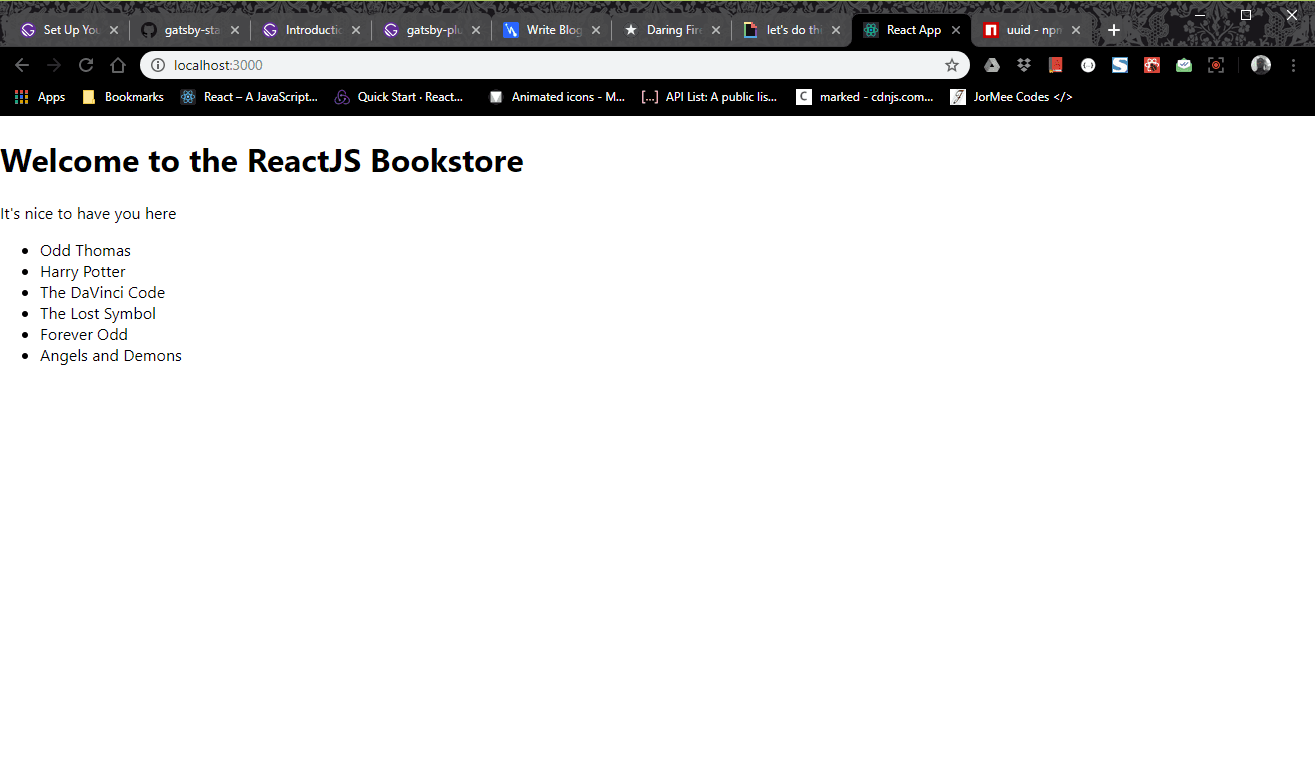Screen dimensions: 1315x760
Task: Go to the browser home page
Action: coord(118,65)
